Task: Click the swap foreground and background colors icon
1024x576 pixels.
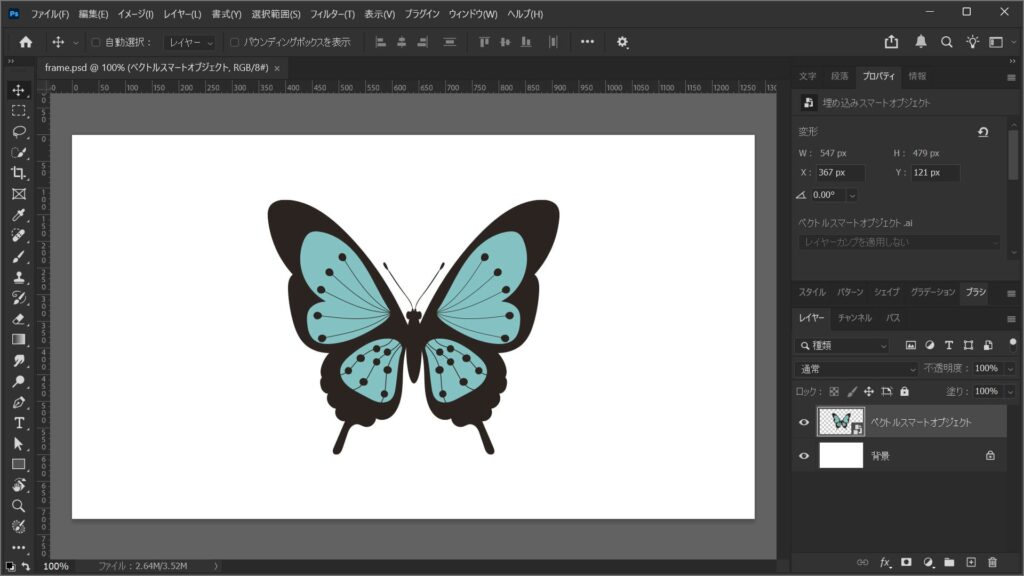Action: 26,565
